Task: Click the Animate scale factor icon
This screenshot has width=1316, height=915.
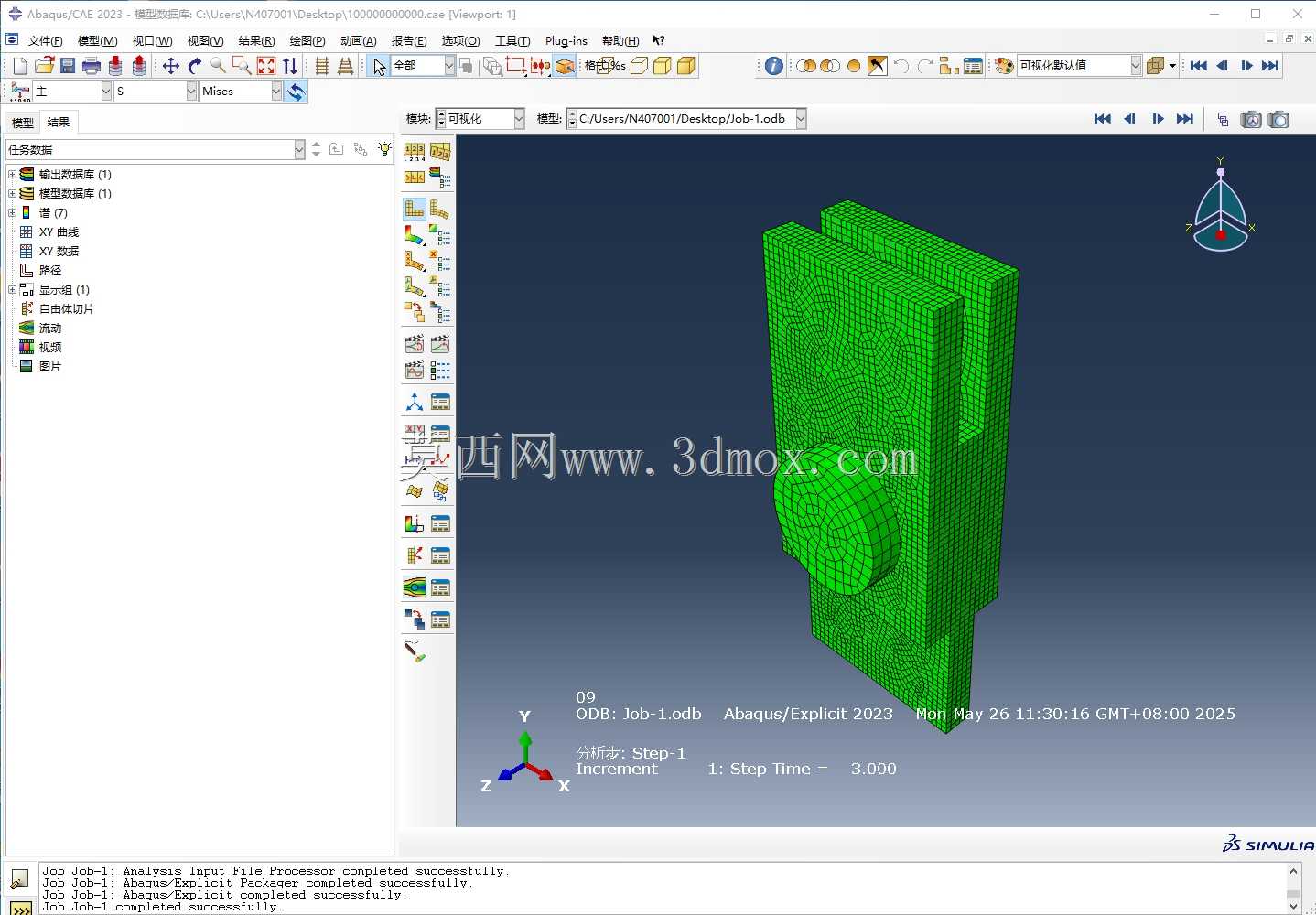Action: tap(415, 344)
